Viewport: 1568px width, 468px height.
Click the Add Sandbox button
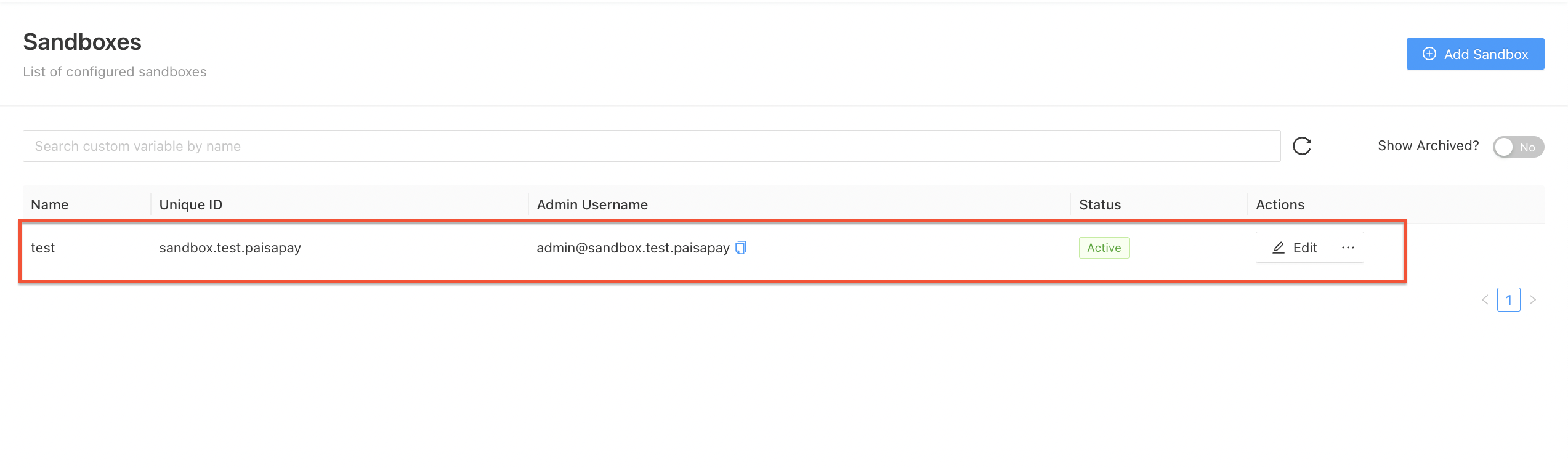pyautogui.click(x=1475, y=54)
